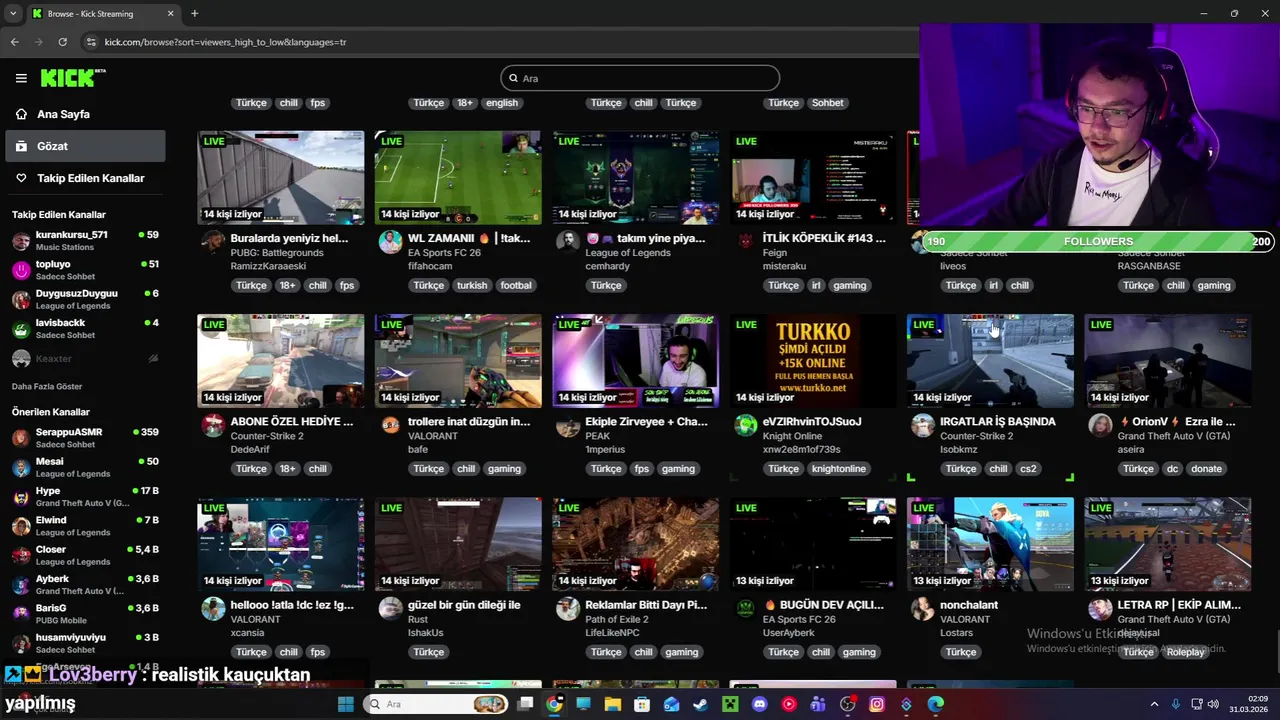Open Reklamlar Bitti Dayı stream title
This screenshot has width=1280, height=720.
(646, 605)
